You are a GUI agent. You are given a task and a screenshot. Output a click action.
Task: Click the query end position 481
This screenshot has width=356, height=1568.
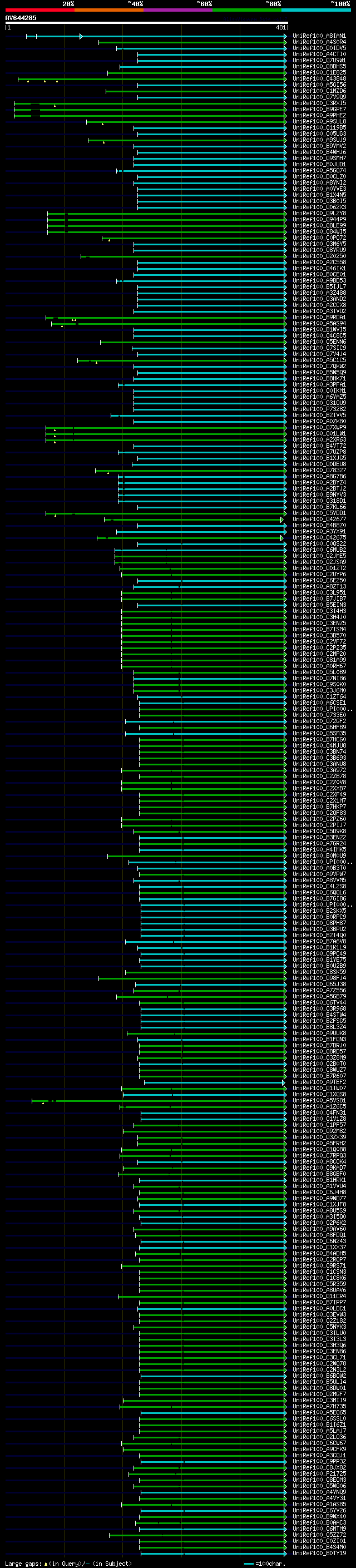click(x=280, y=27)
